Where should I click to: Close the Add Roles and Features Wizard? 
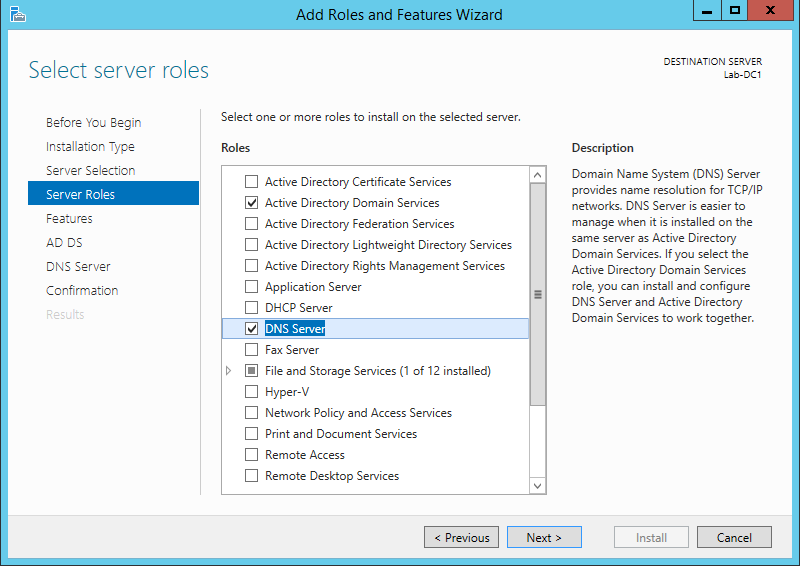772,10
